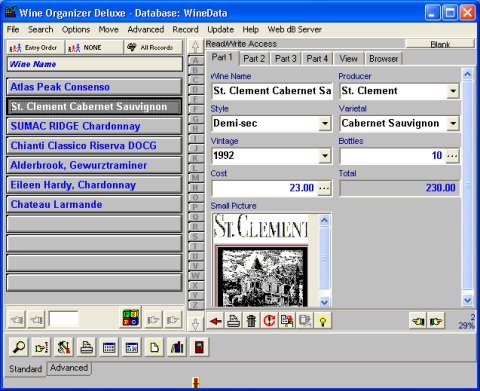Expand the Producer dropdown
This screenshot has width=480, height=391.
point(453,91)
